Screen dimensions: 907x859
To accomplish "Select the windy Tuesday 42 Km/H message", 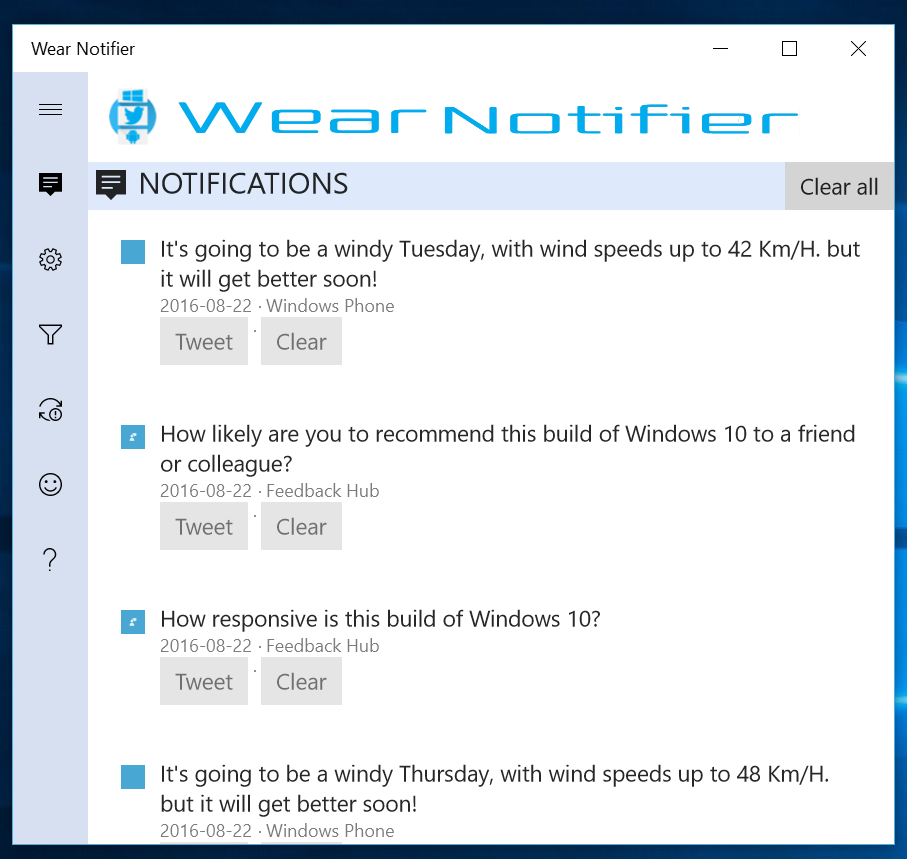I will coord(510,264).
